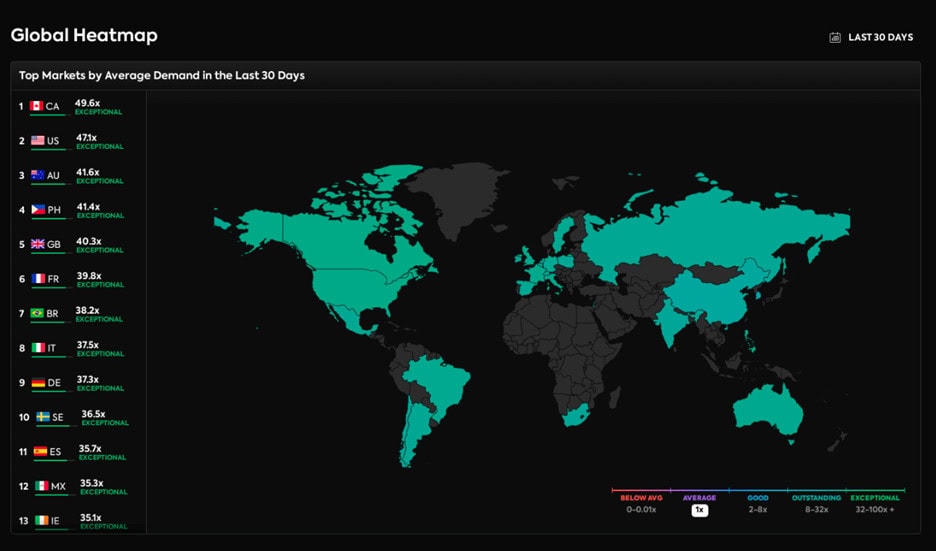
Task: Click the 37.3x demand value for DE
Action: [x=88, y=380]
